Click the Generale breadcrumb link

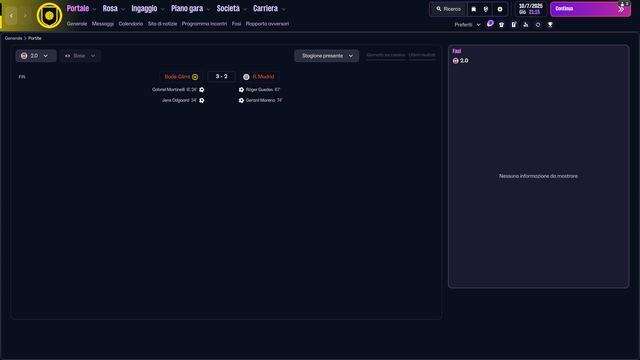[13, 38]
